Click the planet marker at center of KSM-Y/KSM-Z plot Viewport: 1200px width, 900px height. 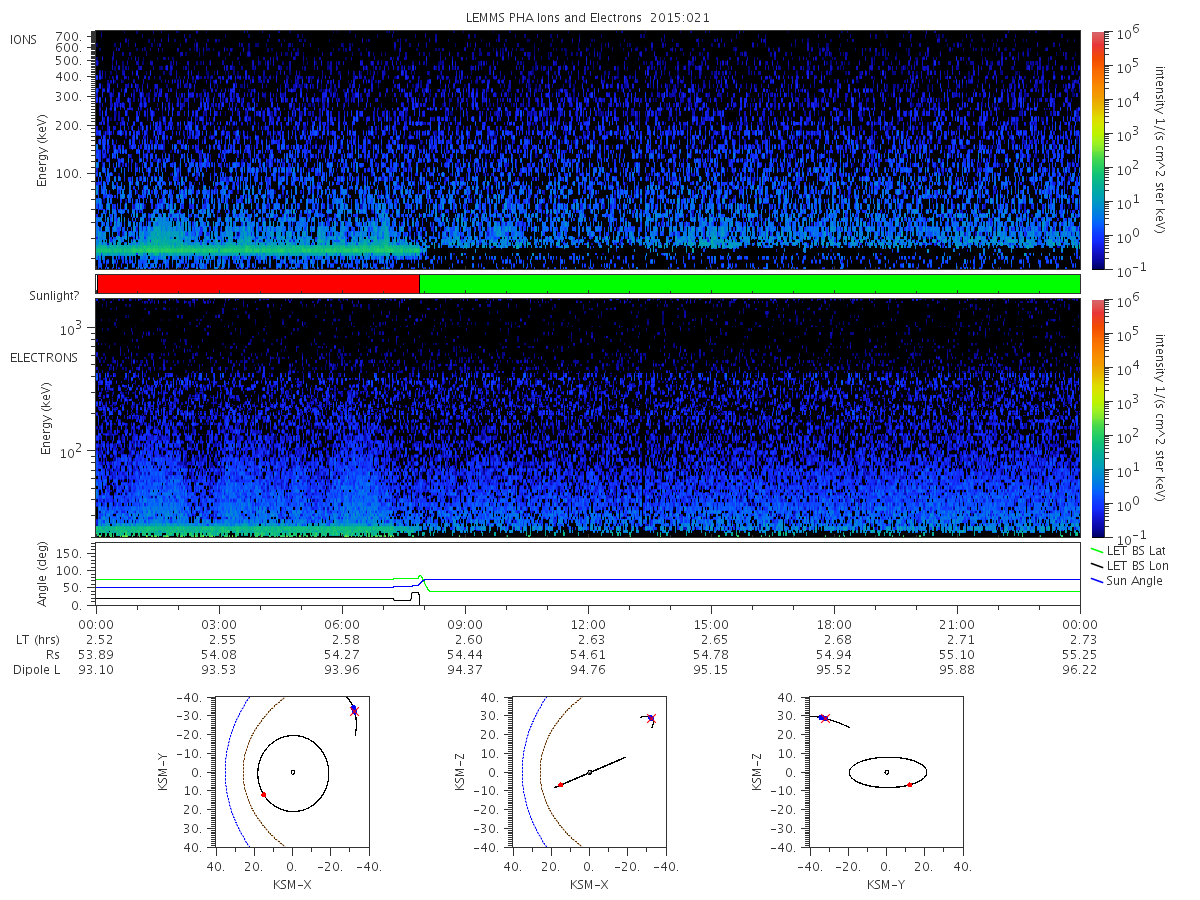coord(886,772)
